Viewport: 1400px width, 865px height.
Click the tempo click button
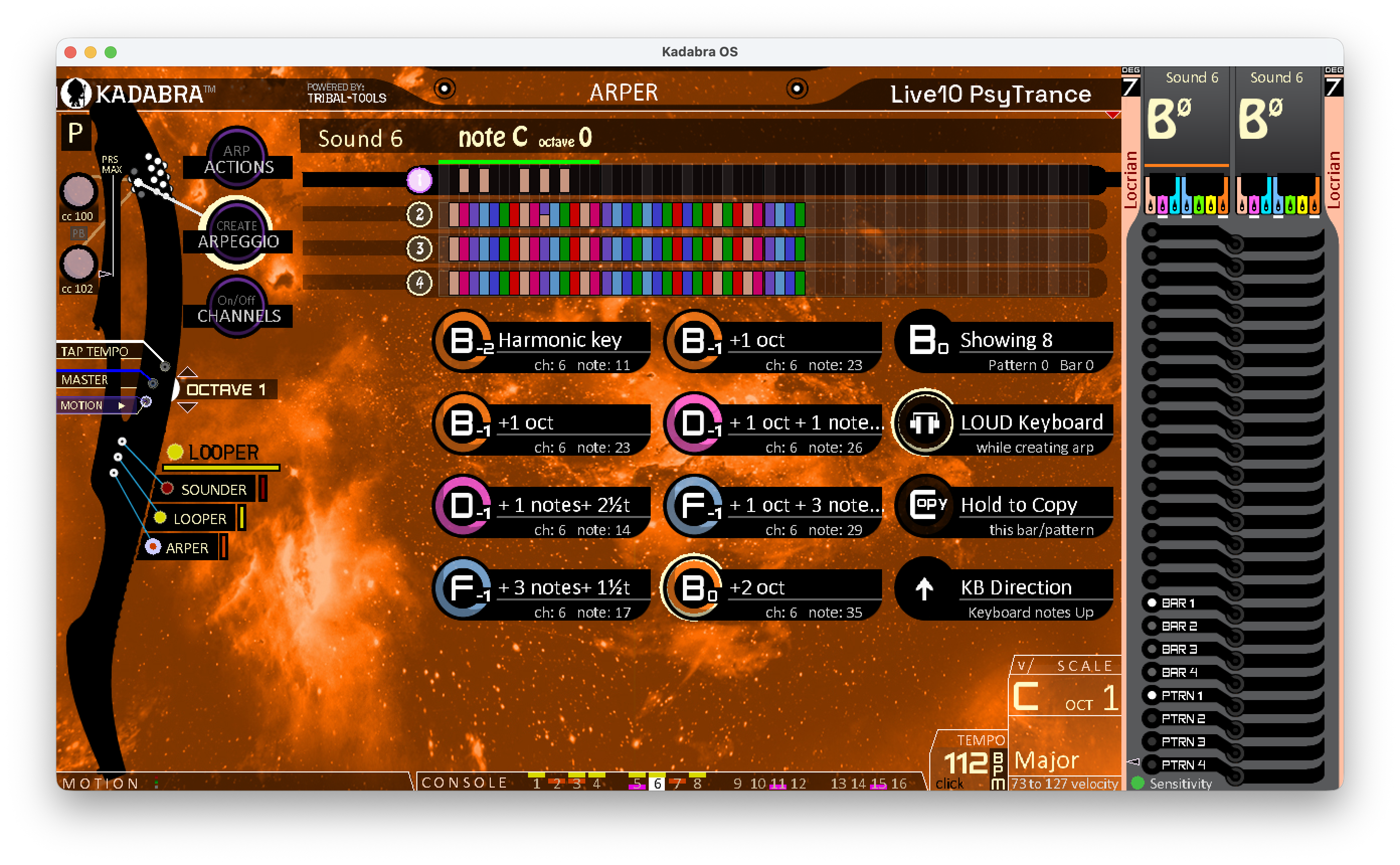click(949, 784)
